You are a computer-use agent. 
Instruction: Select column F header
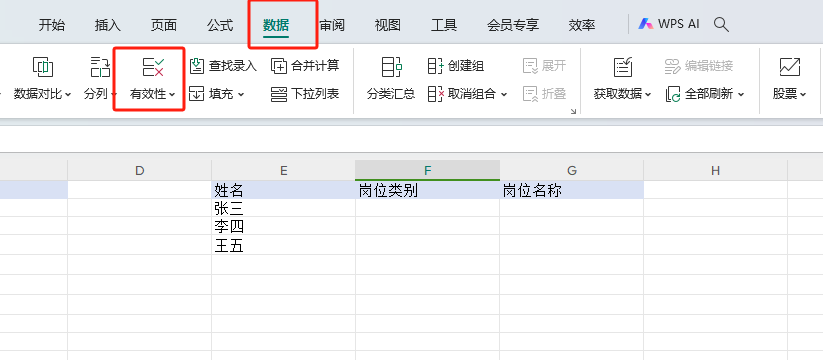coord(427,171)
